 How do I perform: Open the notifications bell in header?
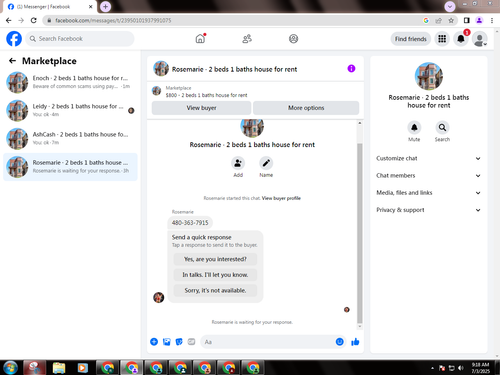pos(461,39)
